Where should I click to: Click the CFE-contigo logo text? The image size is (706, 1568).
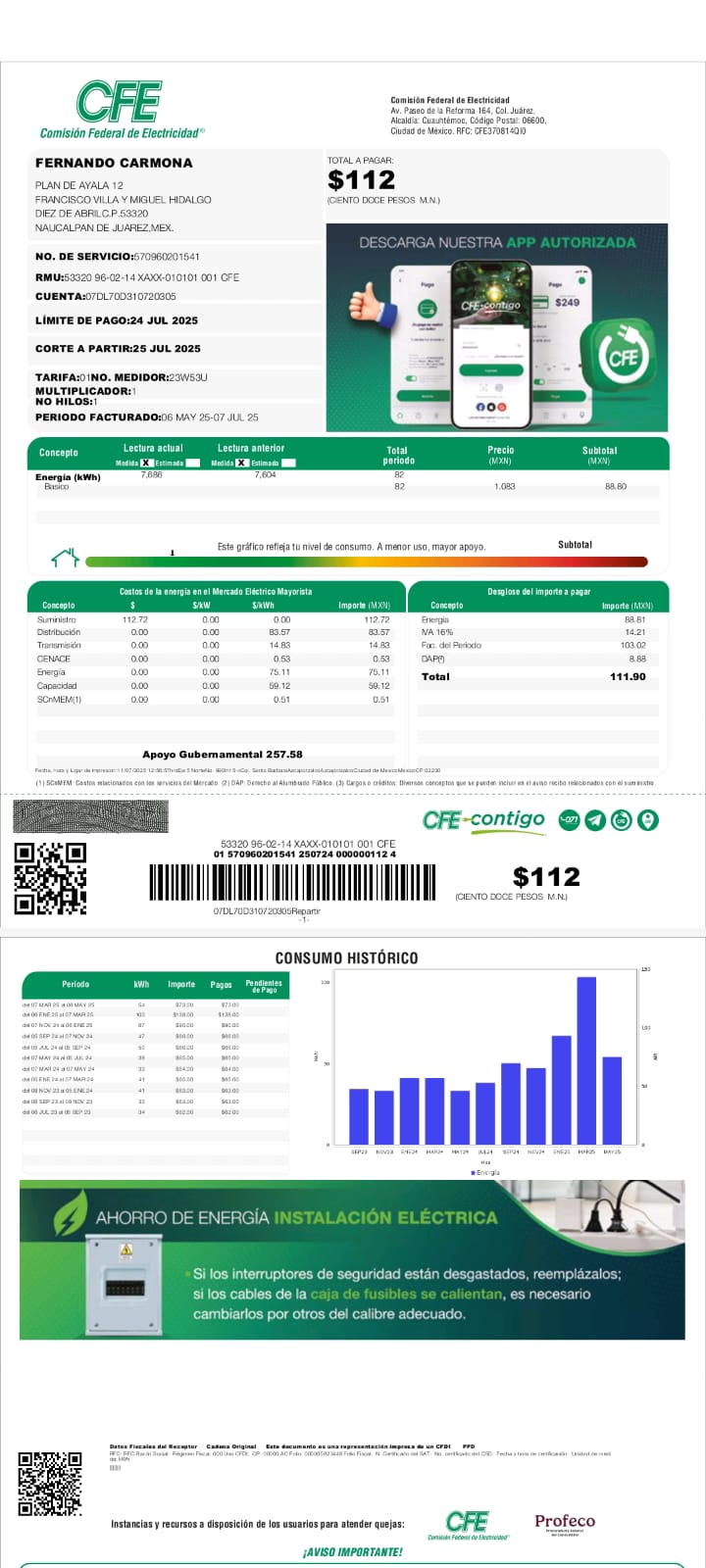point(483,820)
